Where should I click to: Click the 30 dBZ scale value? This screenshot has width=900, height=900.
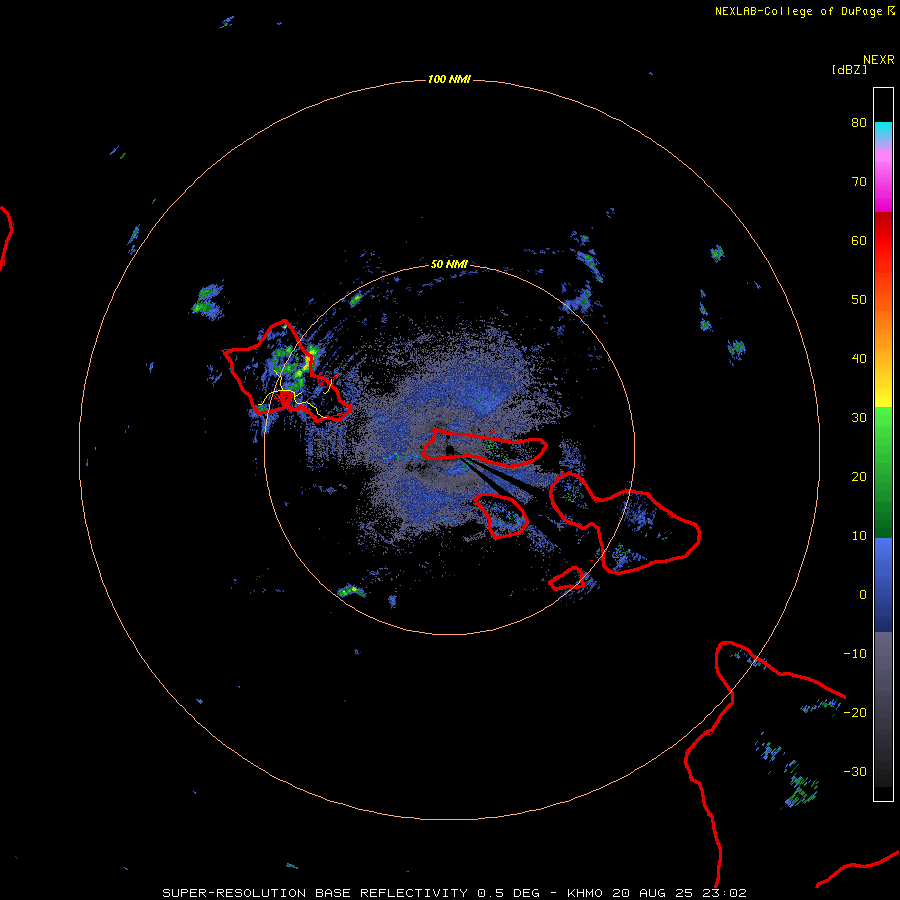(x=859, y=417)
